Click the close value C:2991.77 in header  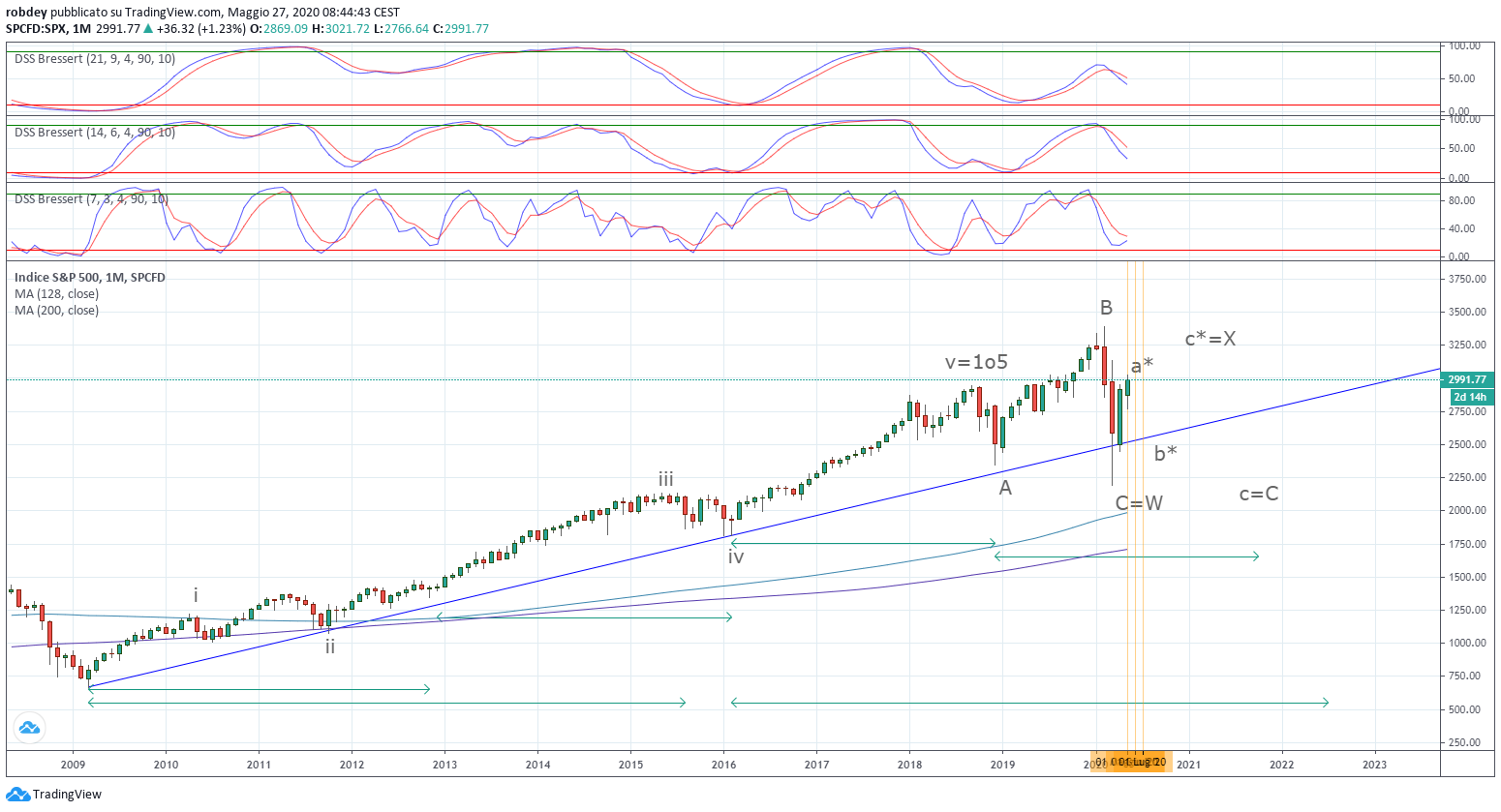[x=462, y=29]
